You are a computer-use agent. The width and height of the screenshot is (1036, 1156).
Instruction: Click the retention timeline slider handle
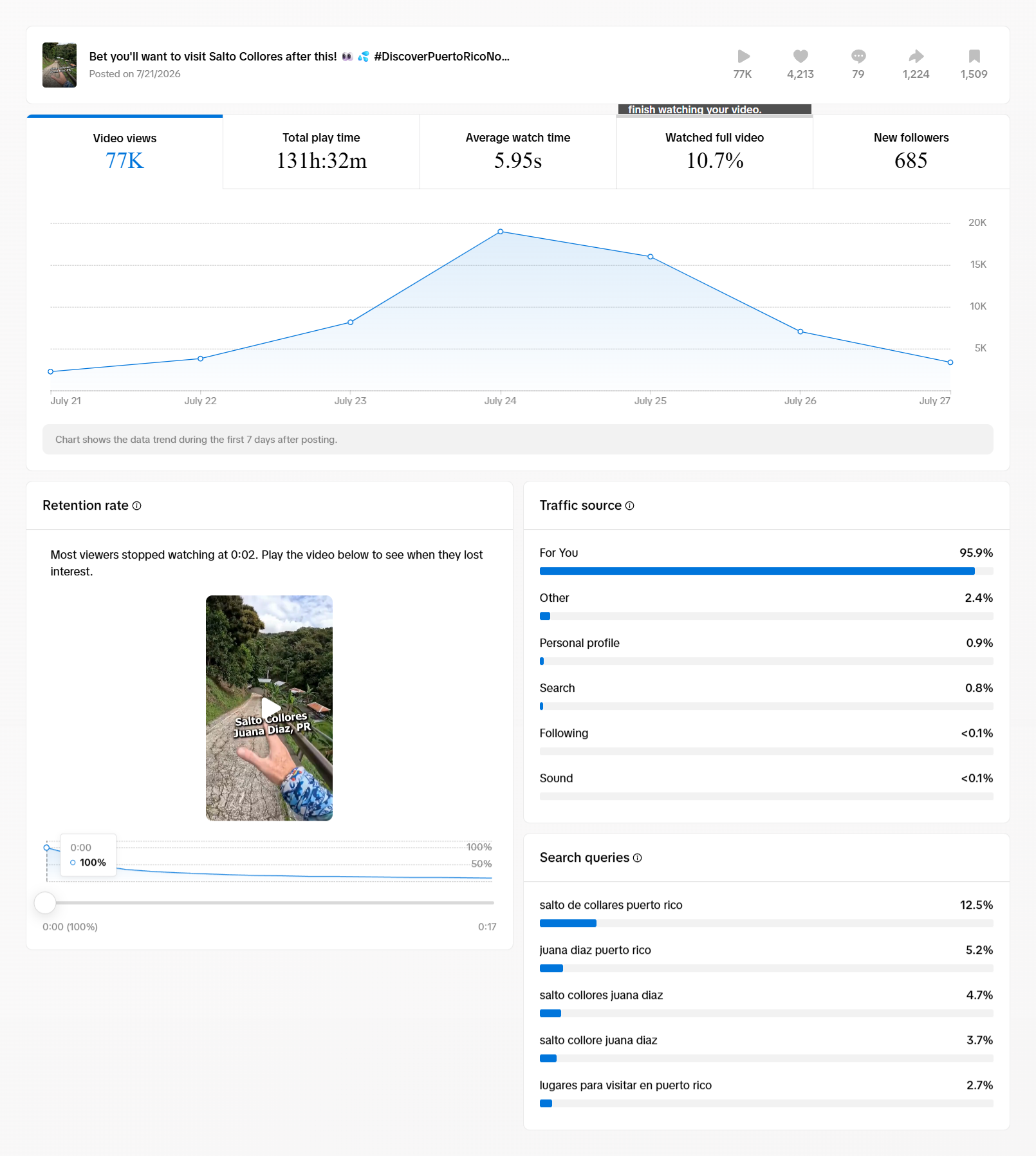tap(45, 902)
